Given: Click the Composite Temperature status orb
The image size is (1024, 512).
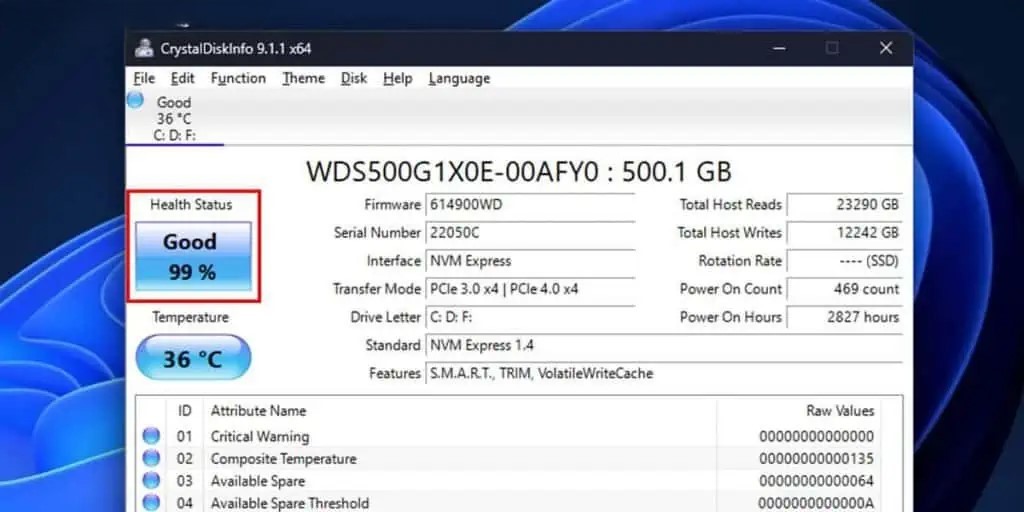Looking at the screenshot, I should 151,458.
